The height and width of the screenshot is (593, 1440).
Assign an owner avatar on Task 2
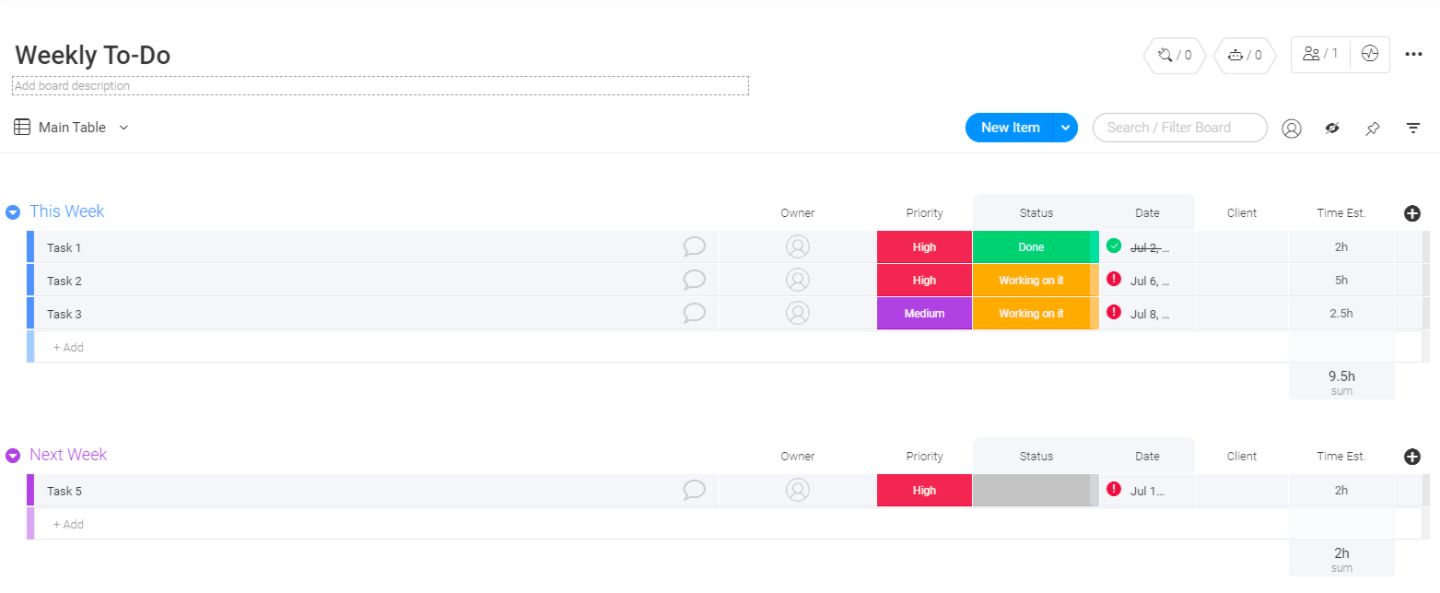point(797,280)
